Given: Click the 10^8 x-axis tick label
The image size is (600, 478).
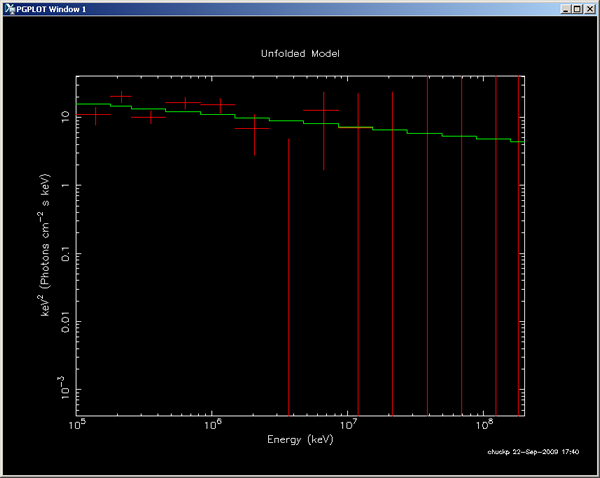Looking at the screenshot, I should point(484,424).
